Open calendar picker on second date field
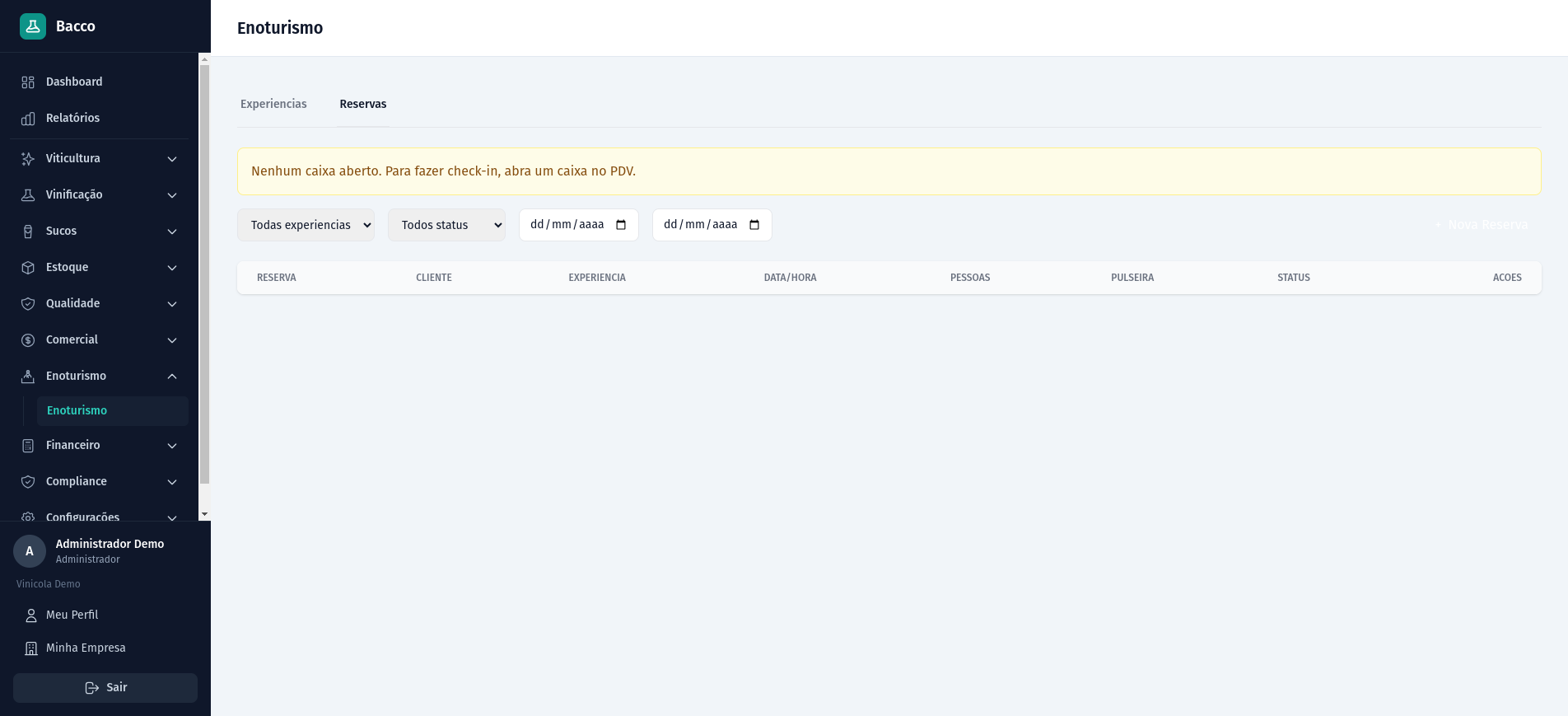The image size is (1568, 716). 754,225
